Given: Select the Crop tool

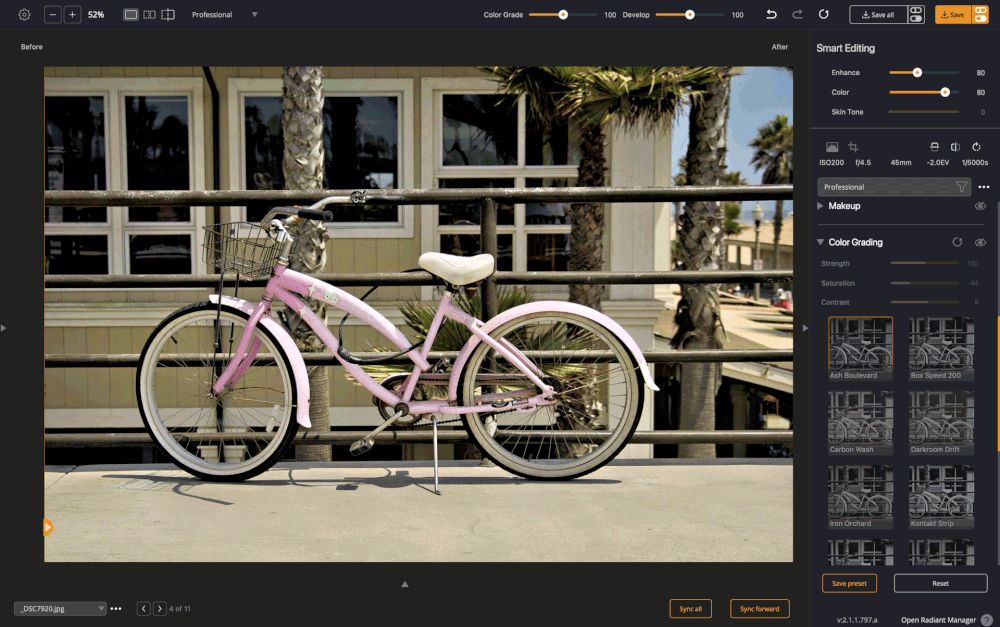Looking at the screenshot, I should [x=853, y=147].
